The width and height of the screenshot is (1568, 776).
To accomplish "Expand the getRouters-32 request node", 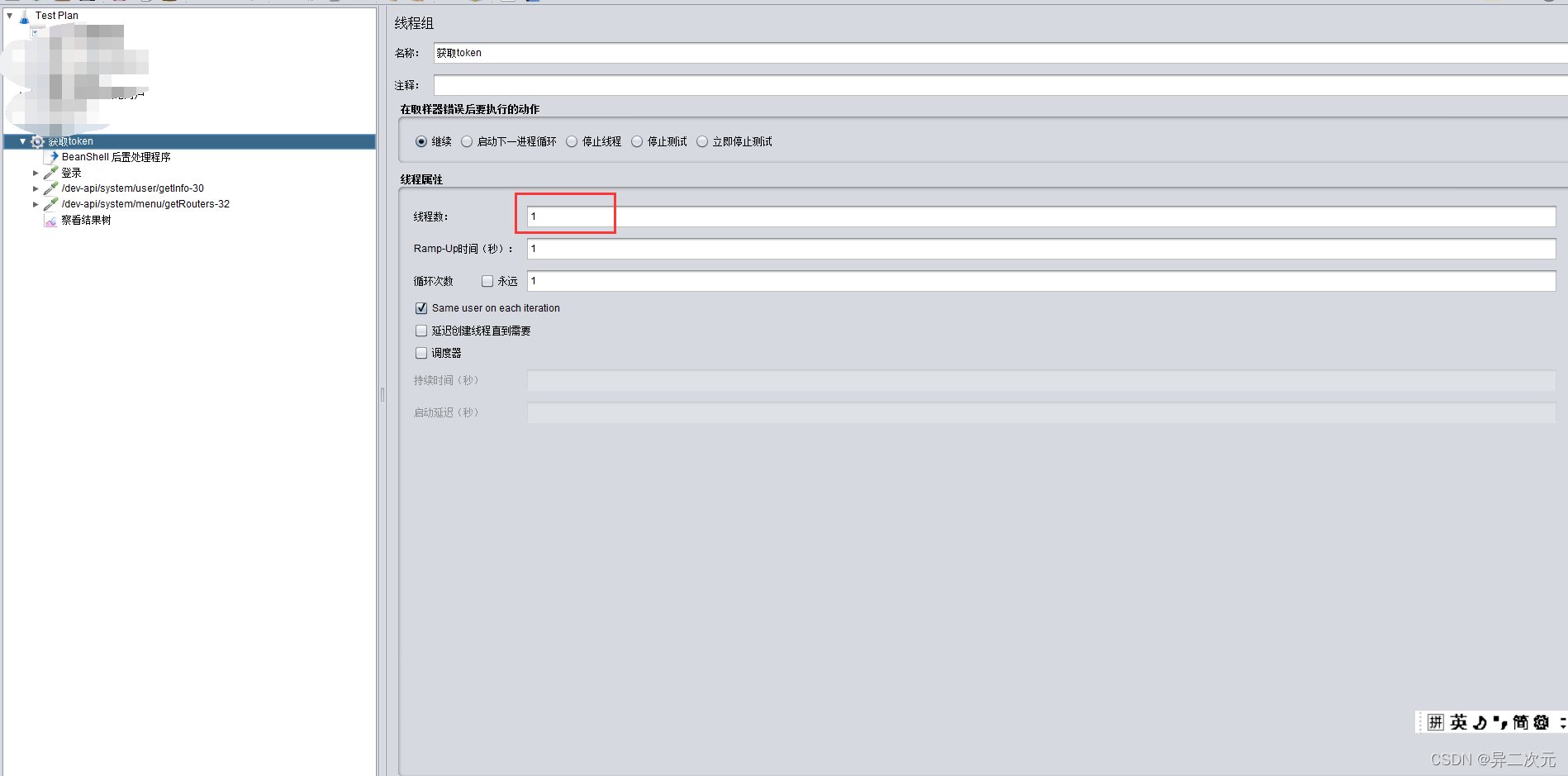I will [36, 205].
